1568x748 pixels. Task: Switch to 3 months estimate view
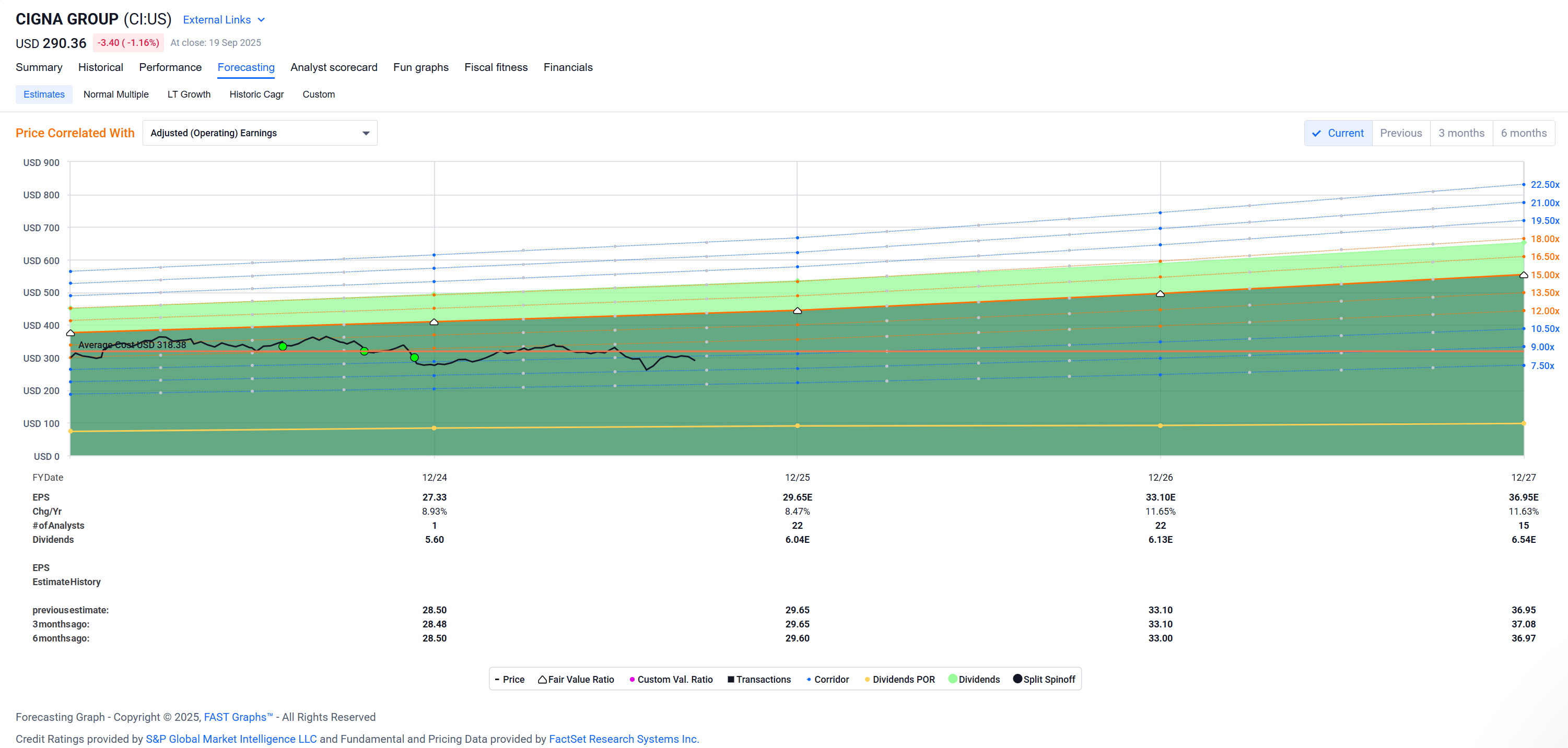[x=1461, y=133]
